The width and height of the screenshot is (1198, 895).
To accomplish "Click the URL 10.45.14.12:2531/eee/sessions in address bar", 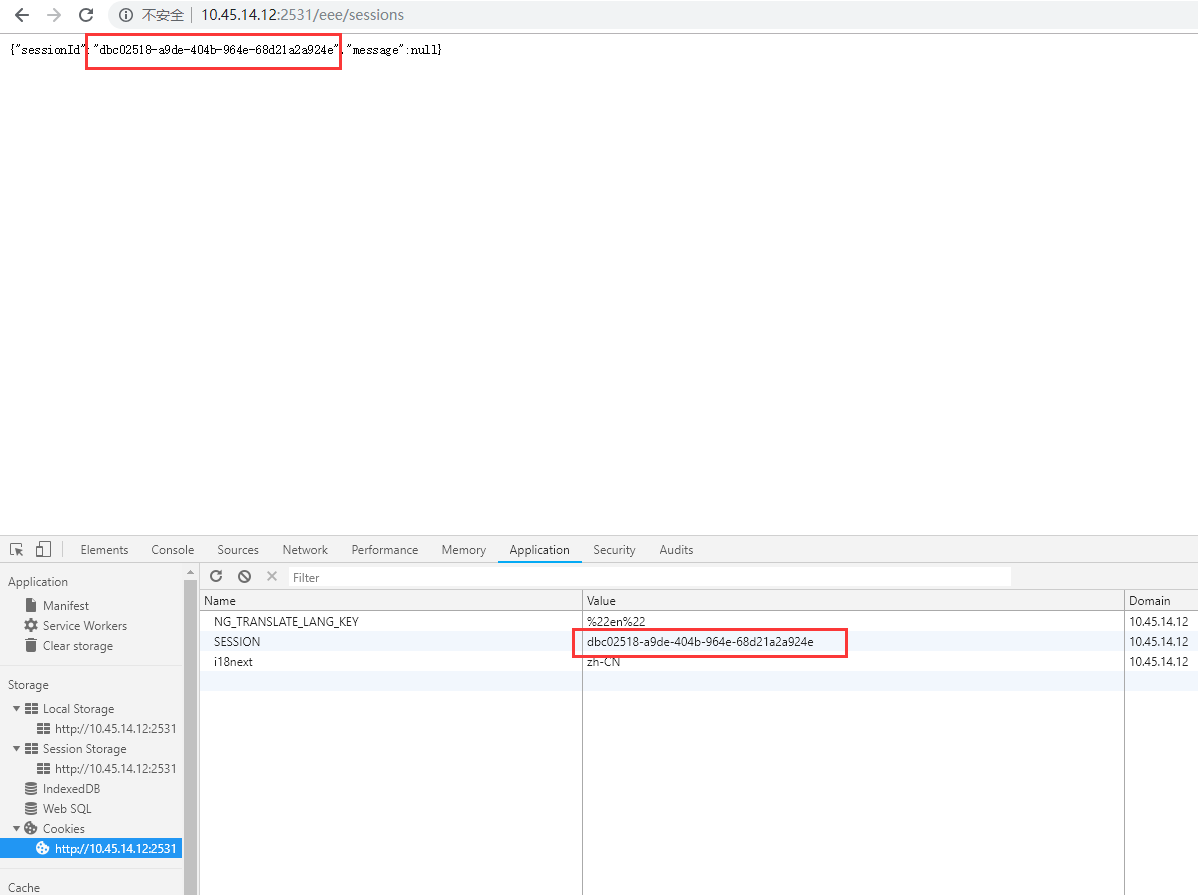I will [303, 15].
